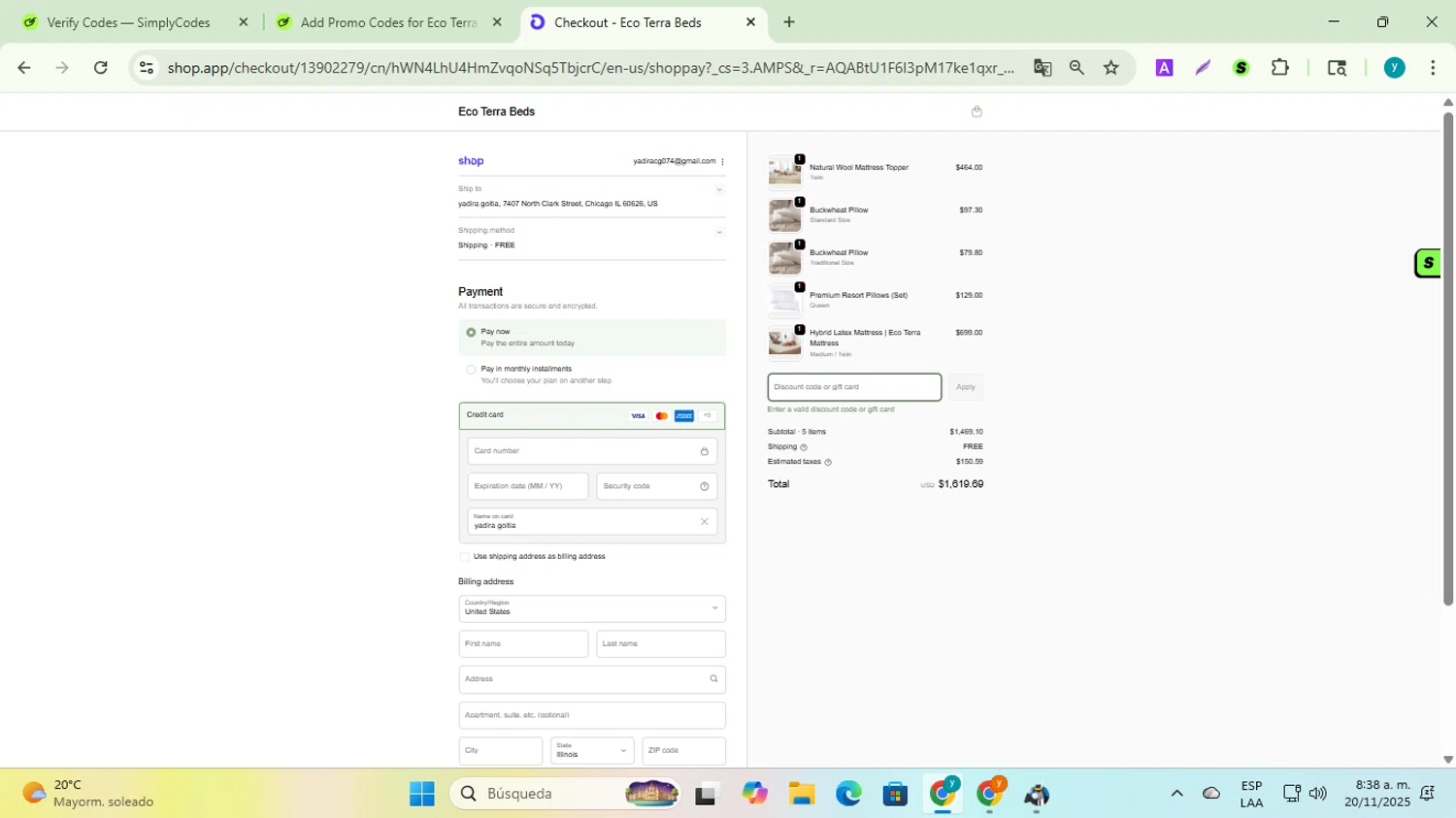The height and width of the screenshot is (818, 1456).
Task: Open File Explorer from the taskbar
Action: [x=801, y=794]
